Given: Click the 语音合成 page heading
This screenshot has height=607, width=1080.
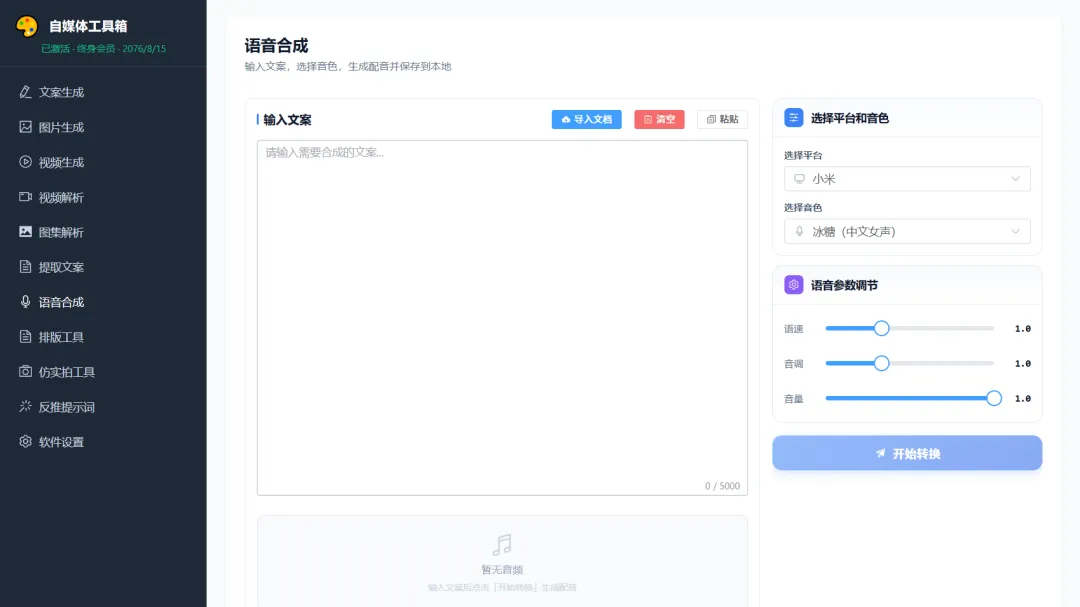Looking at the screenshot, I should (x=276, y=45).
